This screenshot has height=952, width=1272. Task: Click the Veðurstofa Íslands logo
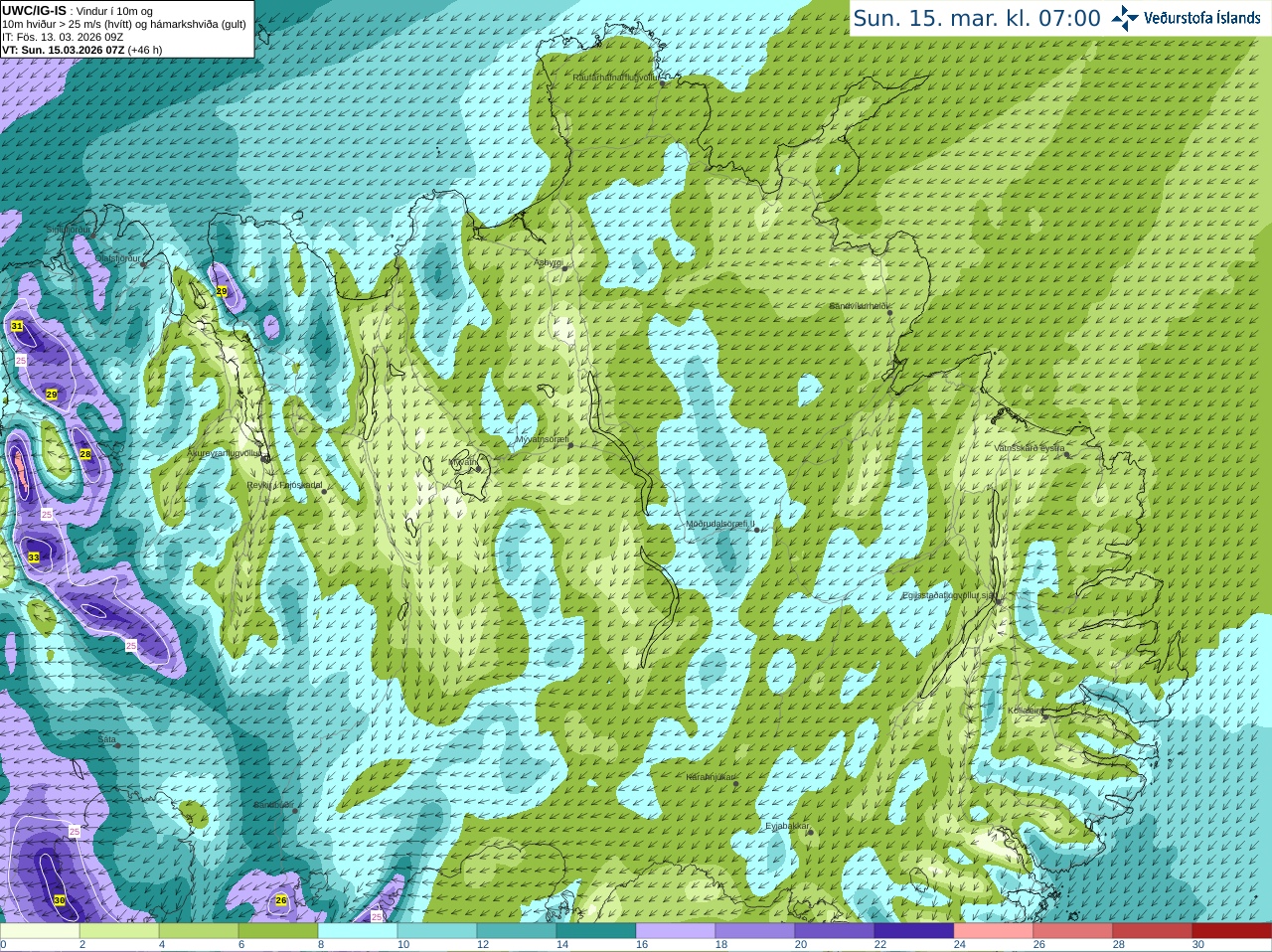[x=1187, y=18]
